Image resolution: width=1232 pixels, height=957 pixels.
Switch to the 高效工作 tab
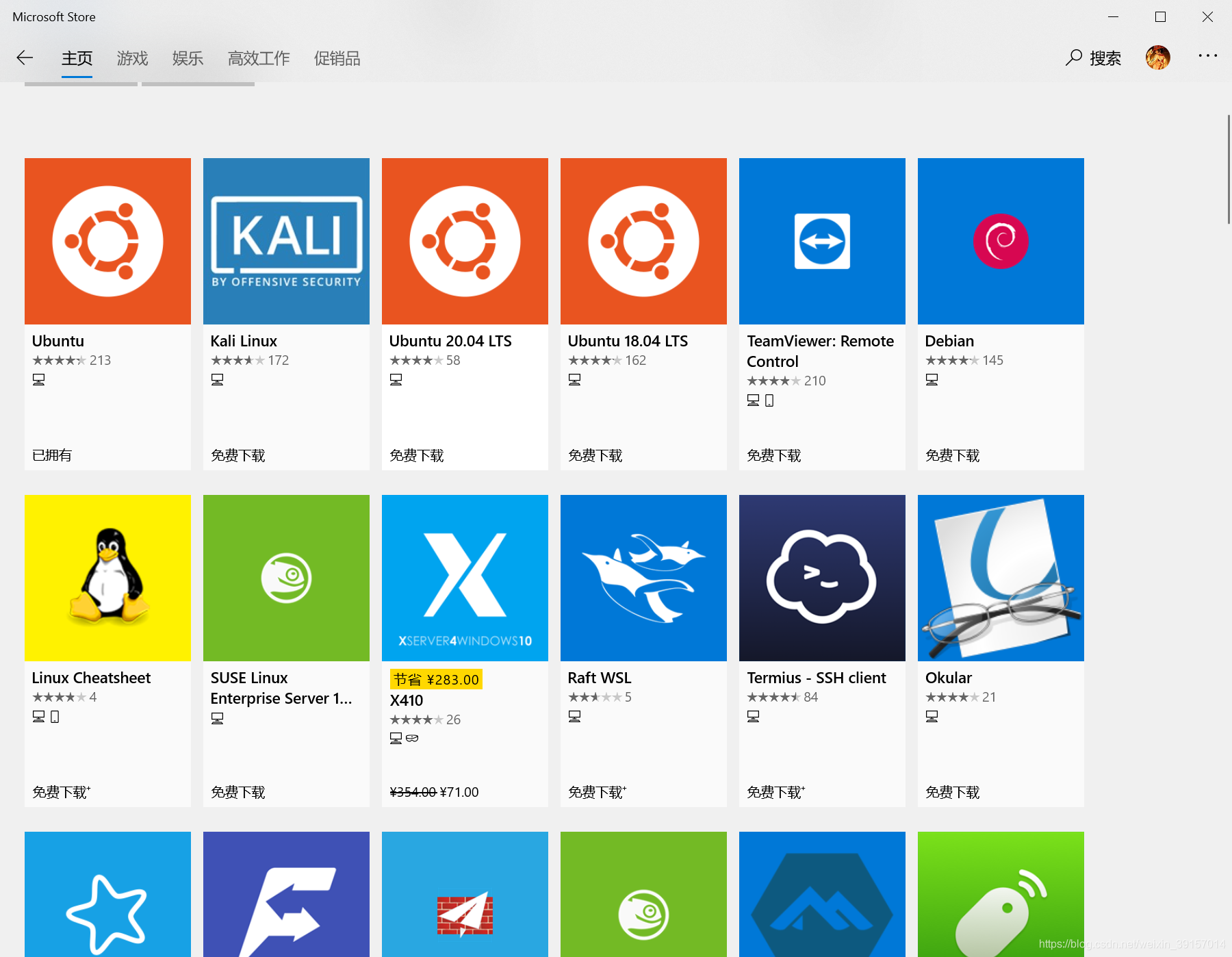259,58
